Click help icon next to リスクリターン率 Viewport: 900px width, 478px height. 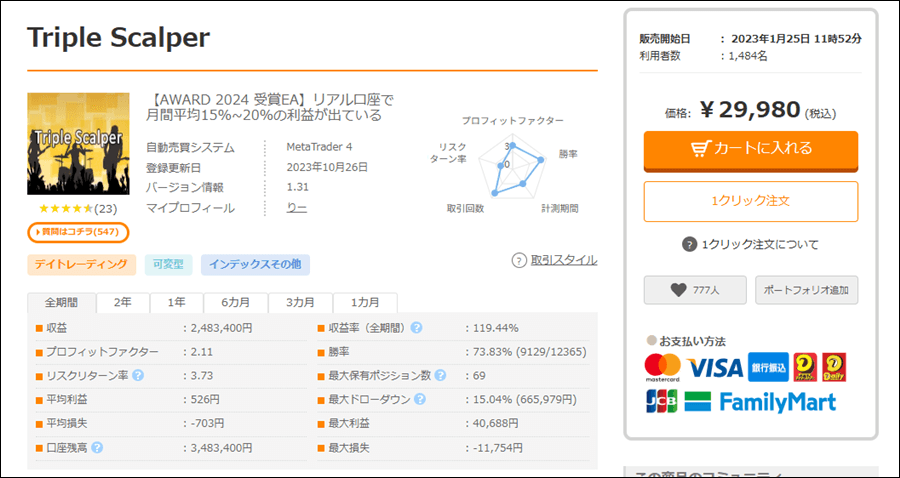click(x=138, y=376)
